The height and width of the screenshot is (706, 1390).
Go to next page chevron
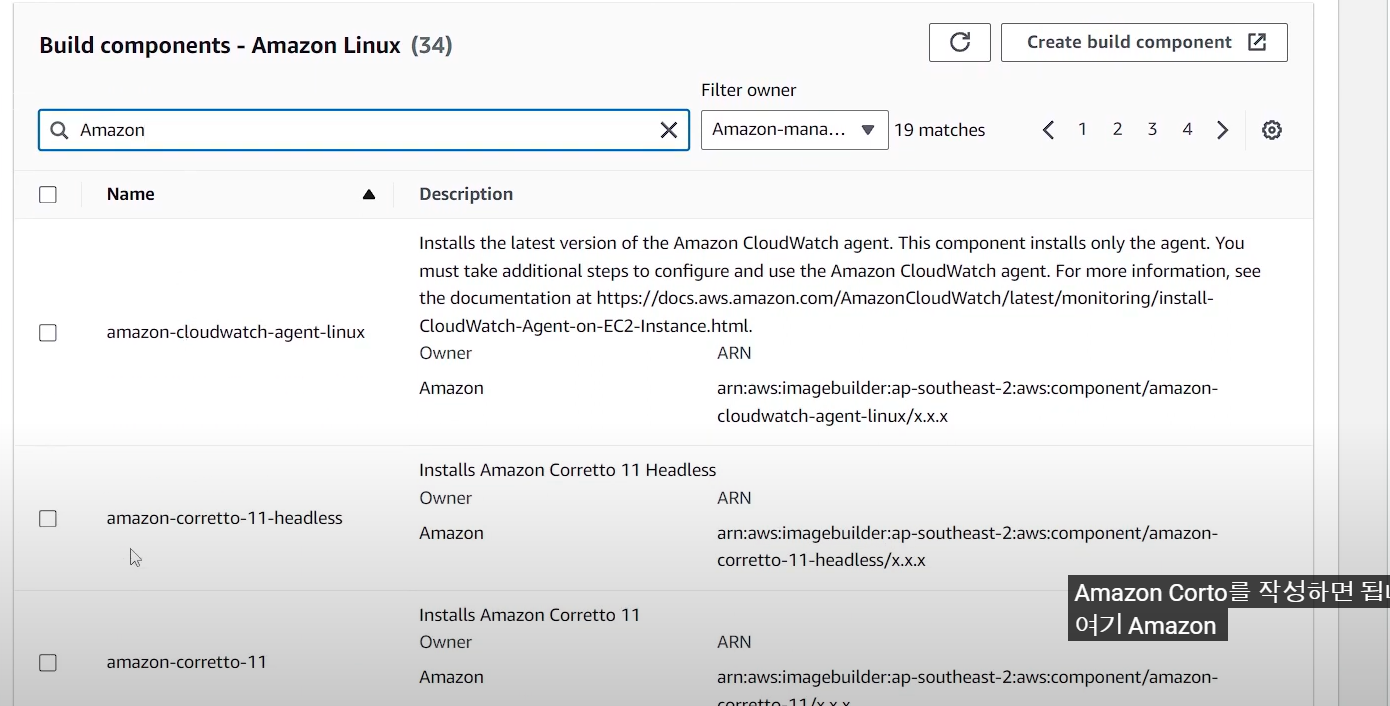click(1222, 130)
